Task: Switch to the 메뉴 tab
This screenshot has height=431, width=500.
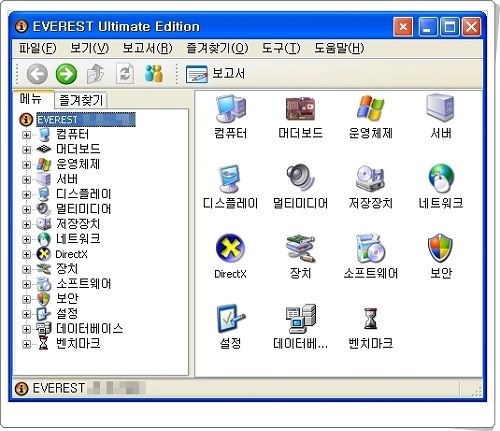Action: click(32, 99)
